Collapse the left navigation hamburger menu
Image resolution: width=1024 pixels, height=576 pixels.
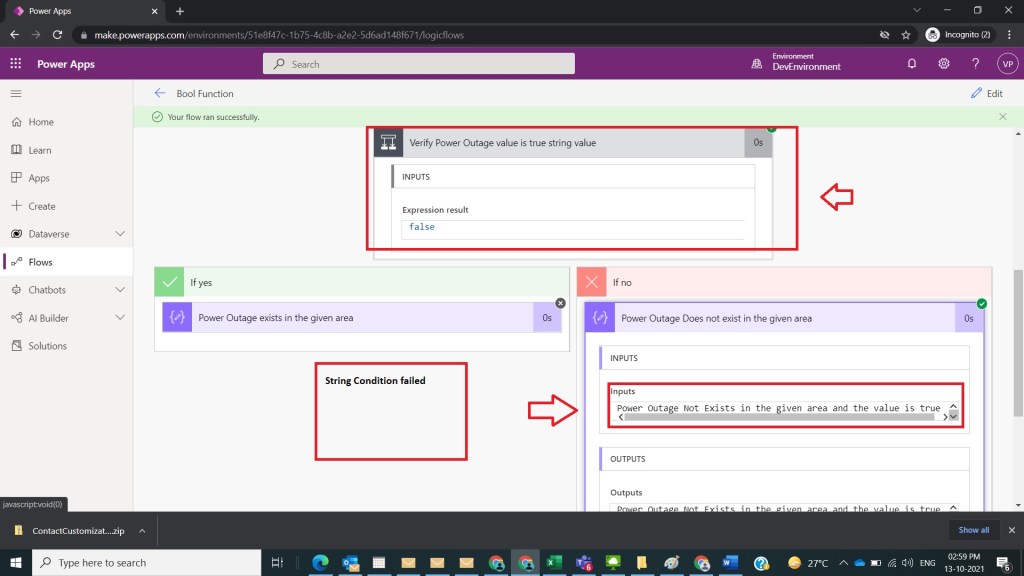(x=15, y=93)
